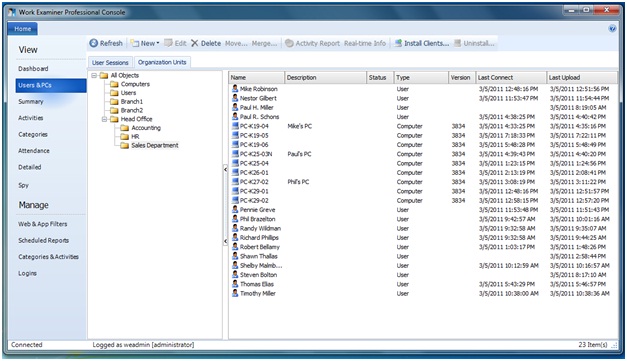Select the All Objects folder
627x361 pixels.
(x=120, y=75)
